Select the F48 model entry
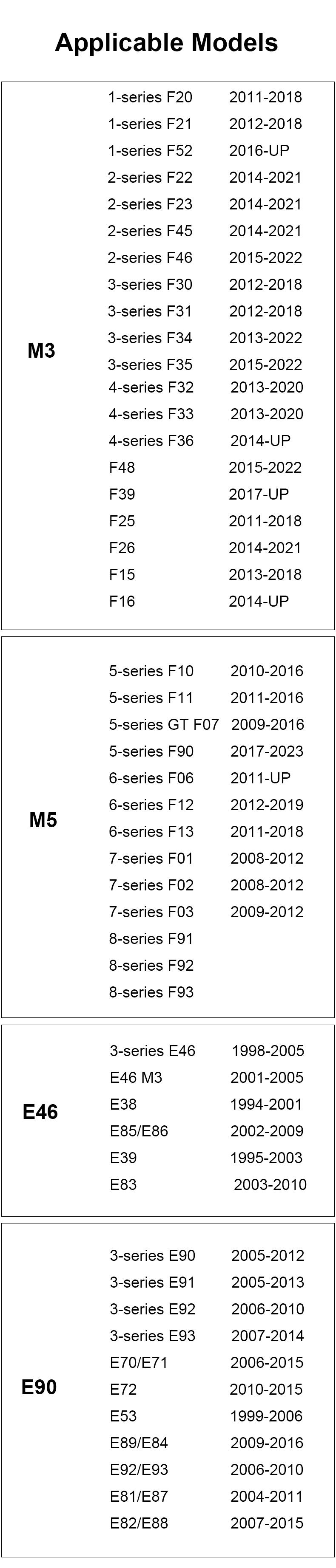This screenshot has height=1568, width=336. [122, 467]
